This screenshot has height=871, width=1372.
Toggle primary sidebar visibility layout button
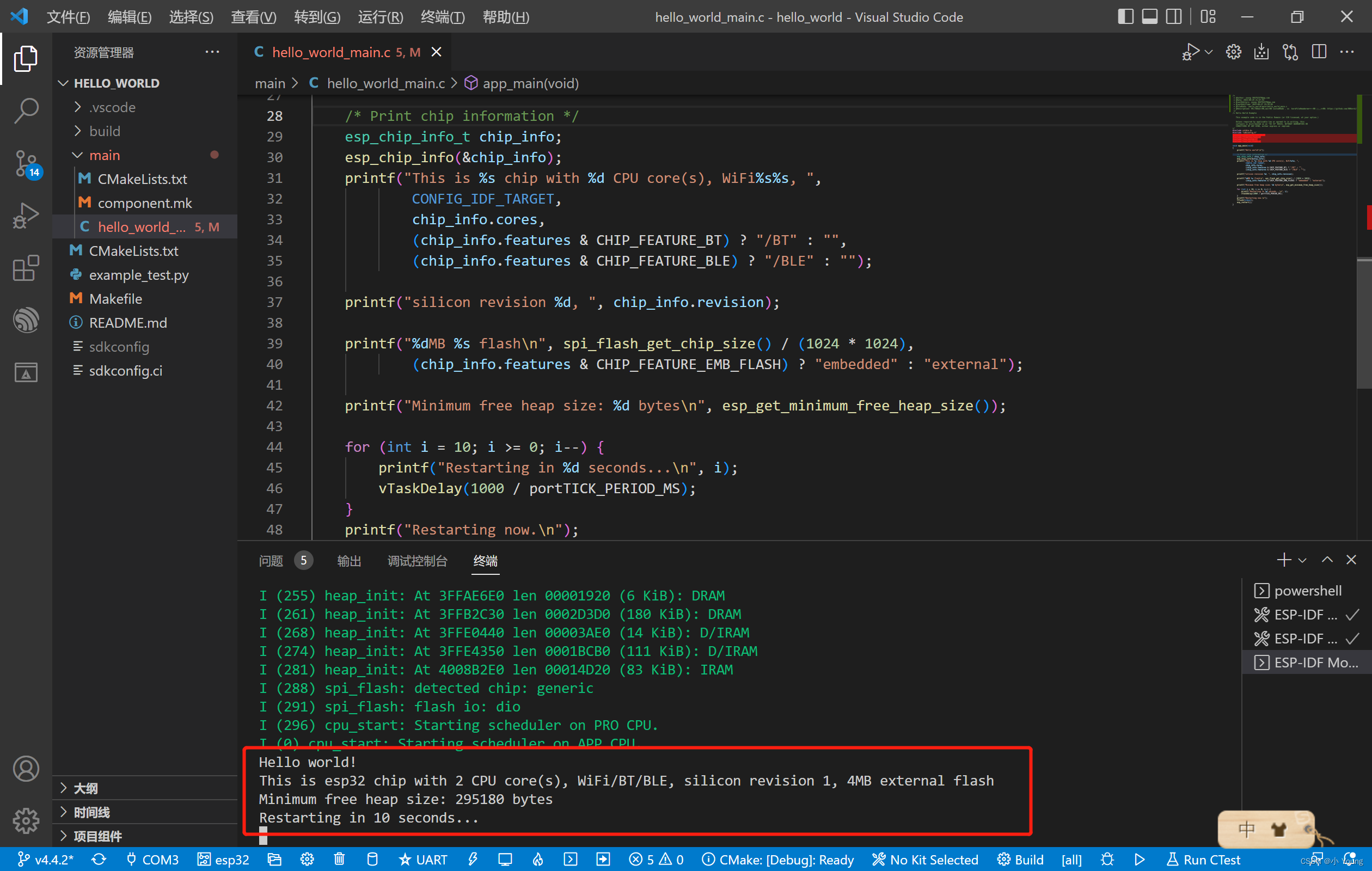[1125, 16]
